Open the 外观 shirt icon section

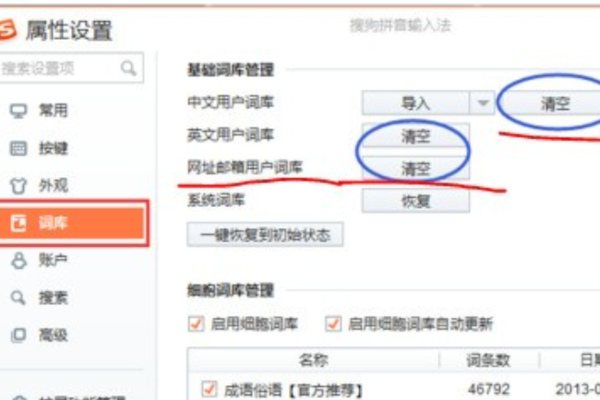(18, 186)
